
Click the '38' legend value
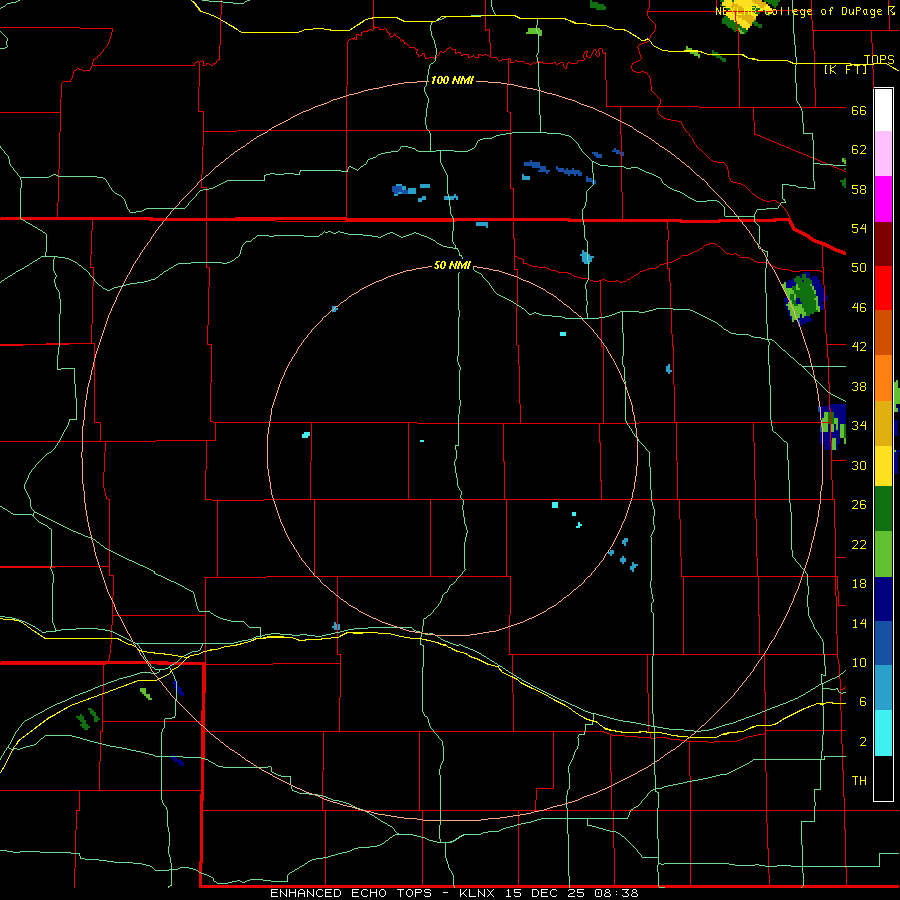(859, 387)
